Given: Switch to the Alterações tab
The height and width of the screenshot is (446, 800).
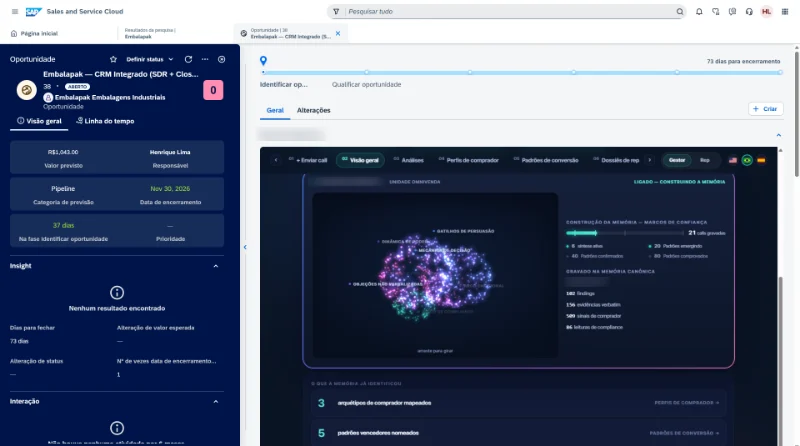Looking at the screenshot, I should tap(314, 110).
